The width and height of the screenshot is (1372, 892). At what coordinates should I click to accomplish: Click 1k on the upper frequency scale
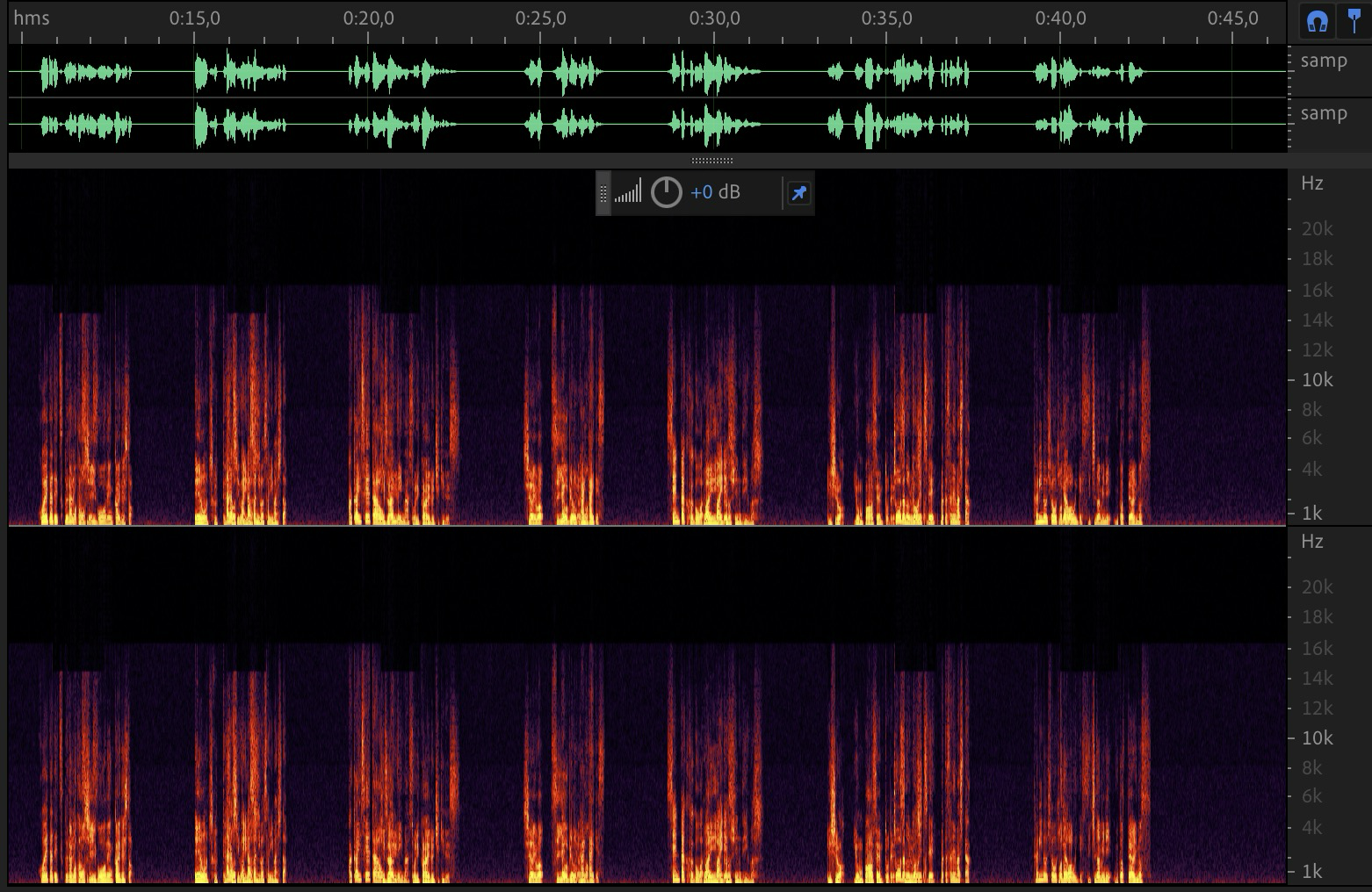tap(1311, 513)
